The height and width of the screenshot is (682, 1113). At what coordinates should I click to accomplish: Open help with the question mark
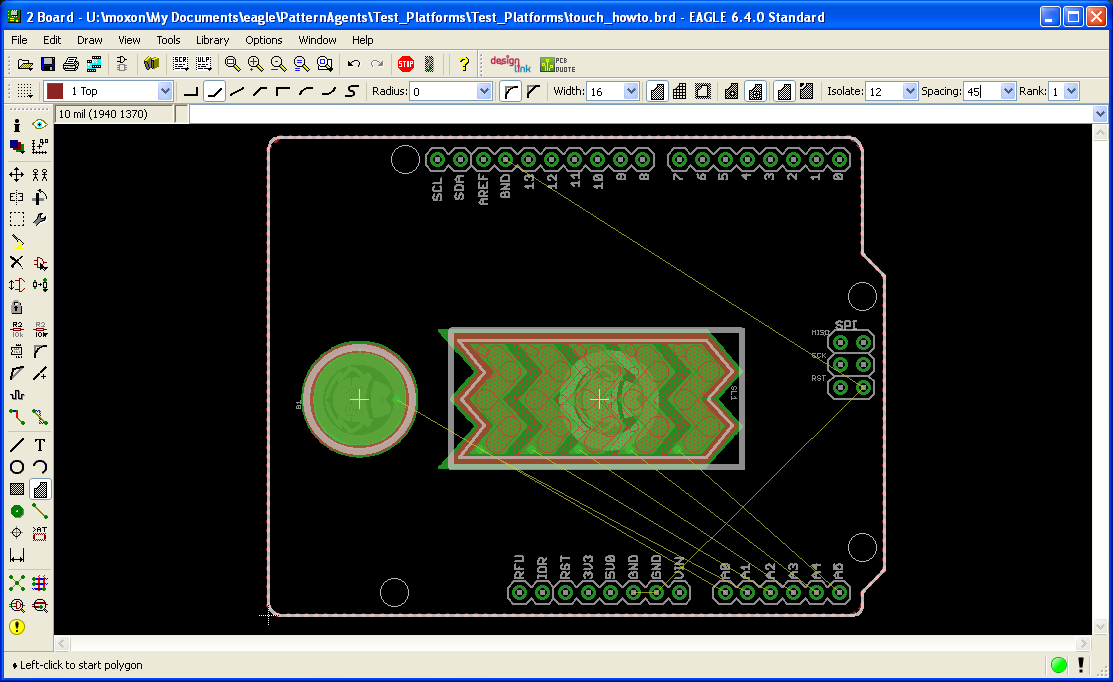click(464, 65)
